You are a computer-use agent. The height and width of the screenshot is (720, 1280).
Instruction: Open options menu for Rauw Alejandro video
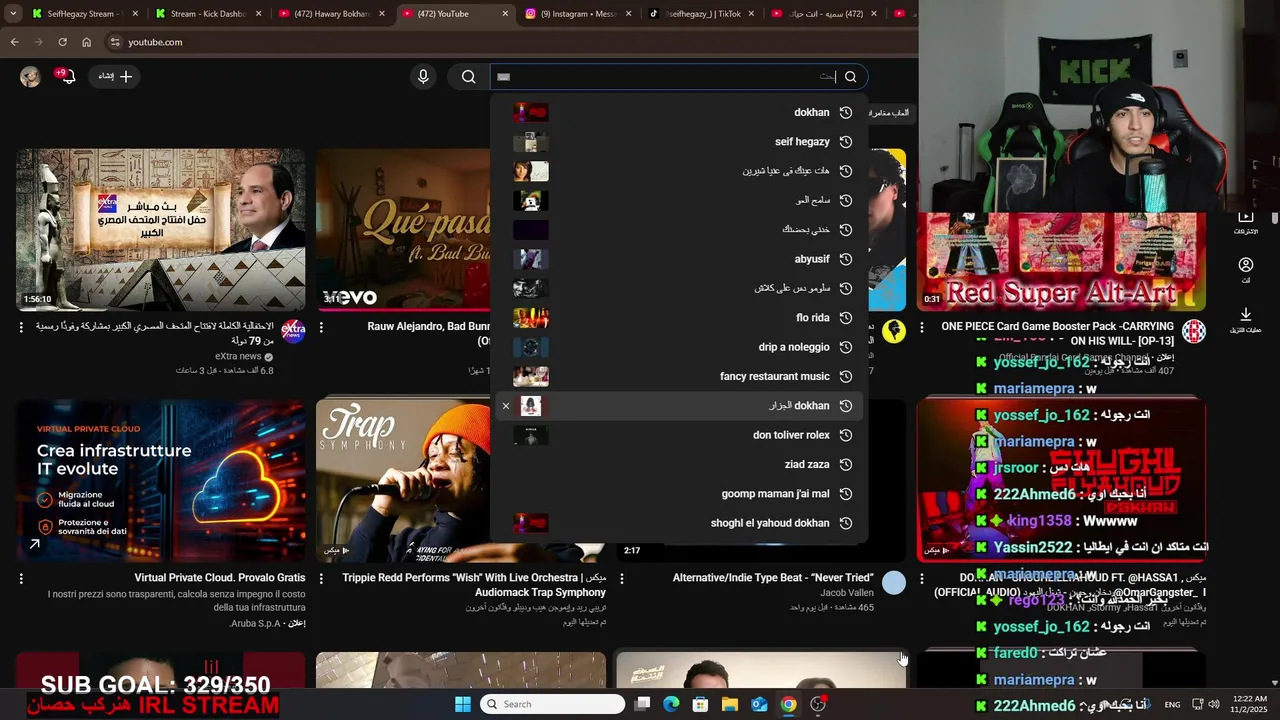coord(321,327)
